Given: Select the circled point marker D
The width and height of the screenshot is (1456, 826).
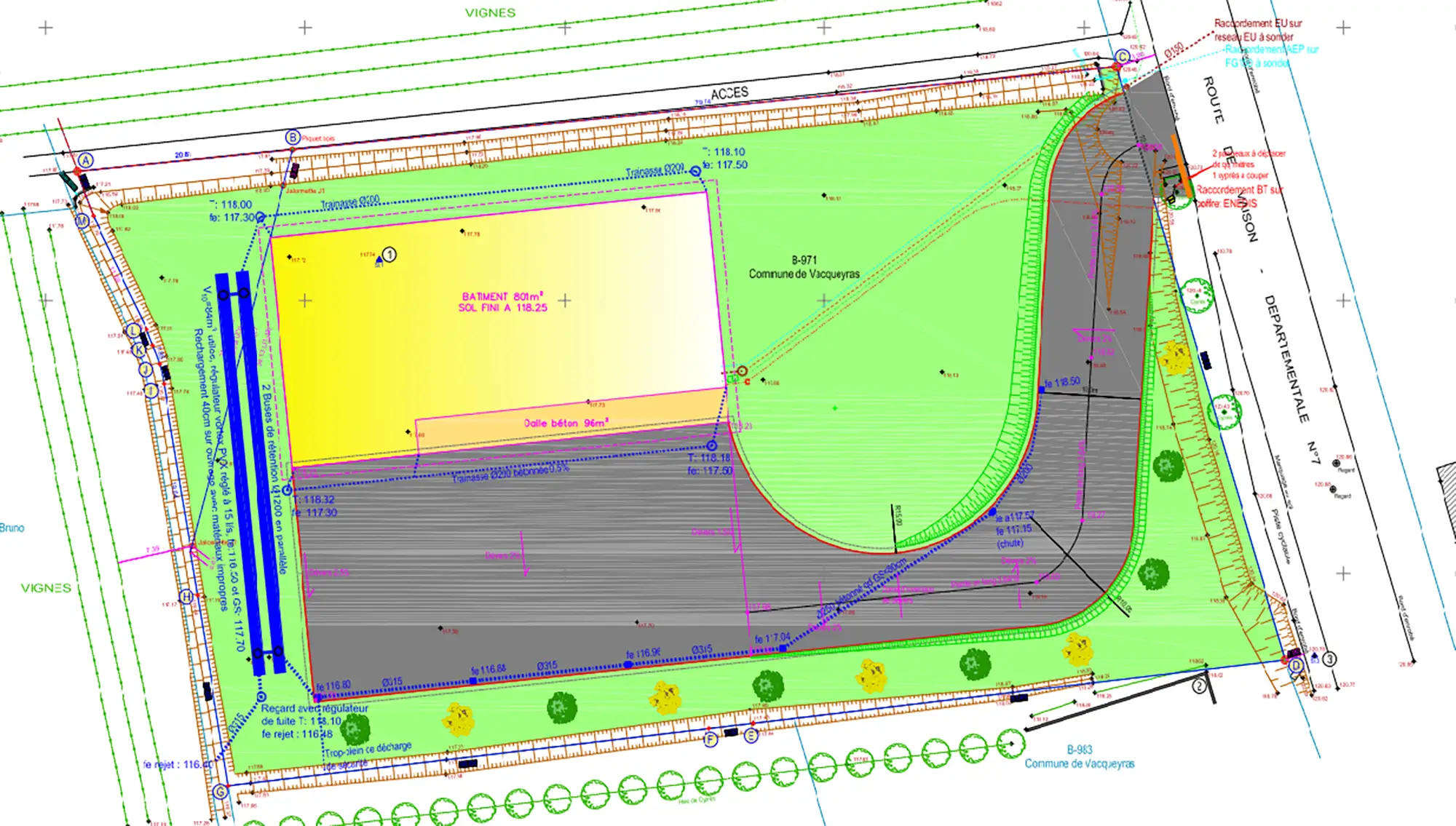Looking at the screenshot, I should pos(1296,665).
